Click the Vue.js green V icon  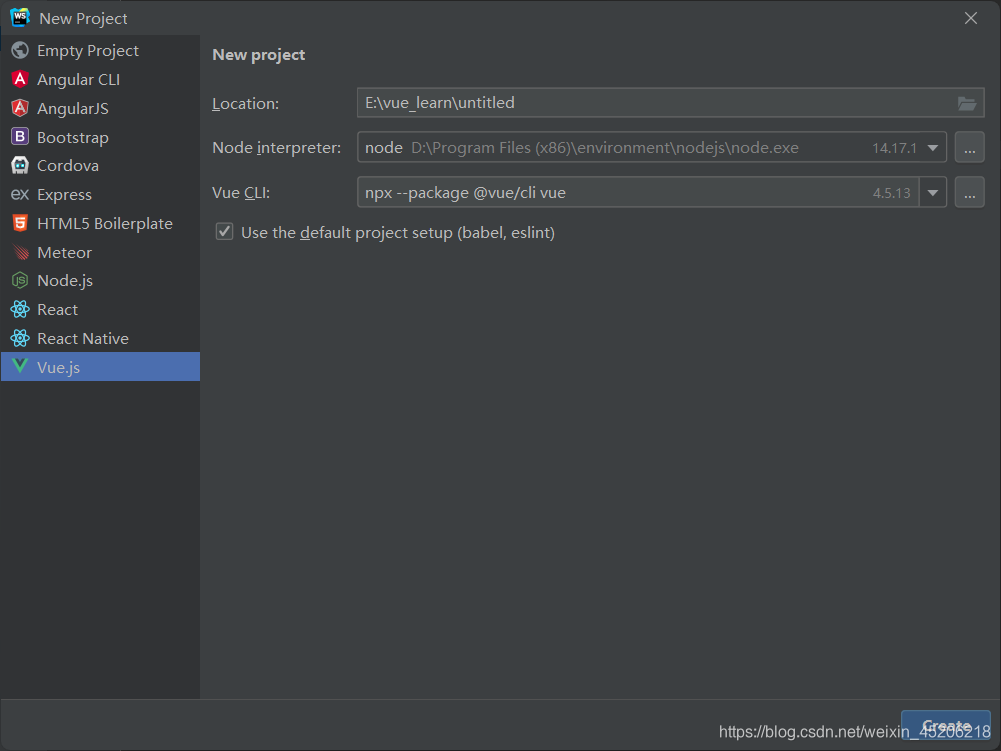click(x=20, y=366)
